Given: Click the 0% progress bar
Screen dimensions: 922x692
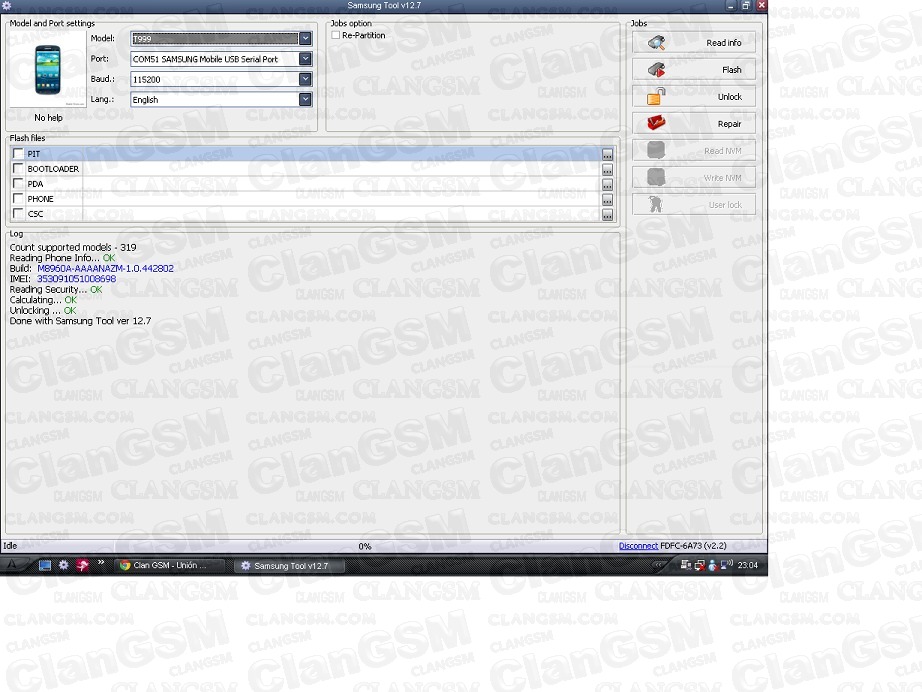Looking at the screenshot, I should tap(365, 546).
